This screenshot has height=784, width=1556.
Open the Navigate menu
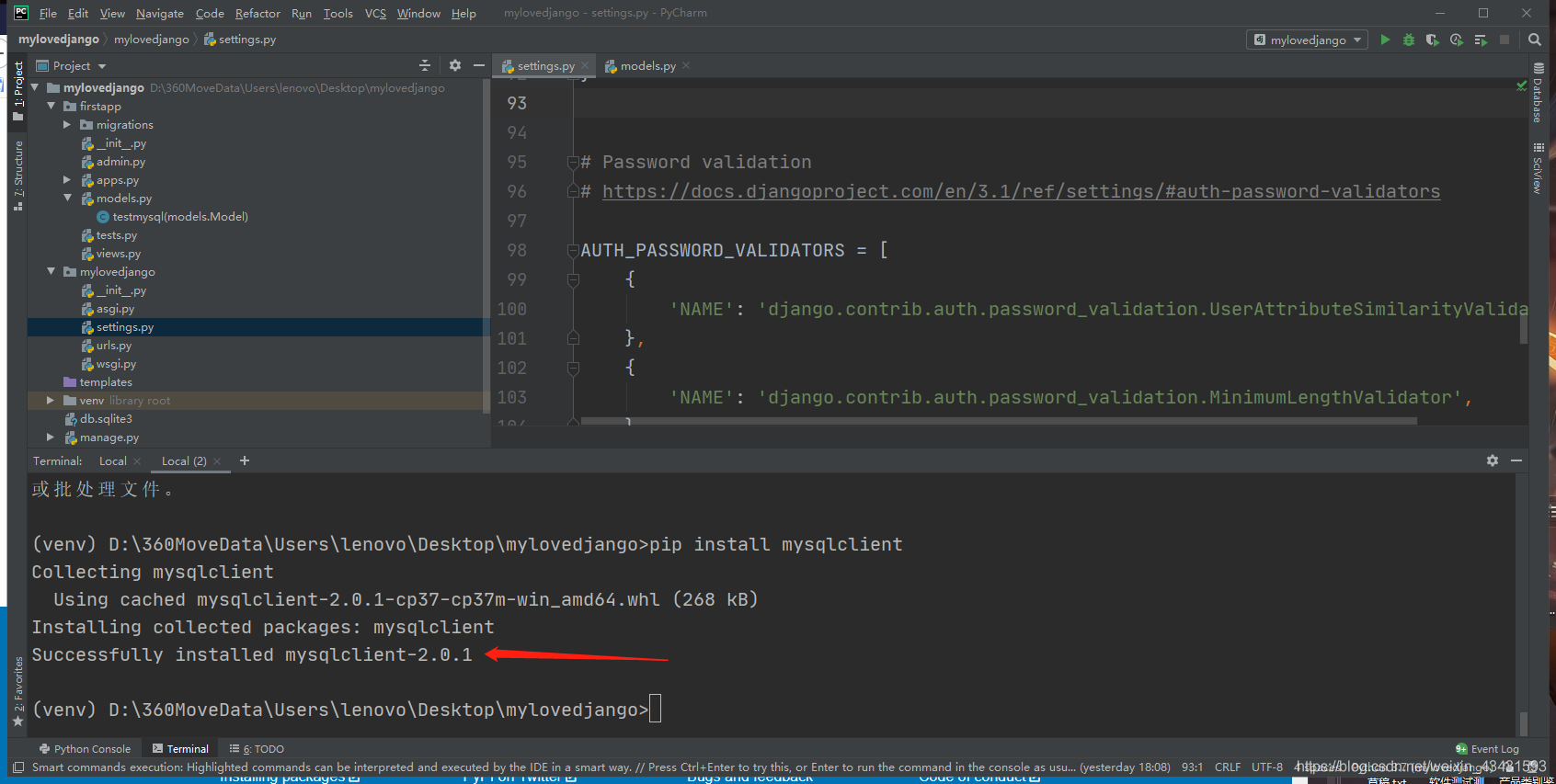coord(160,13)
